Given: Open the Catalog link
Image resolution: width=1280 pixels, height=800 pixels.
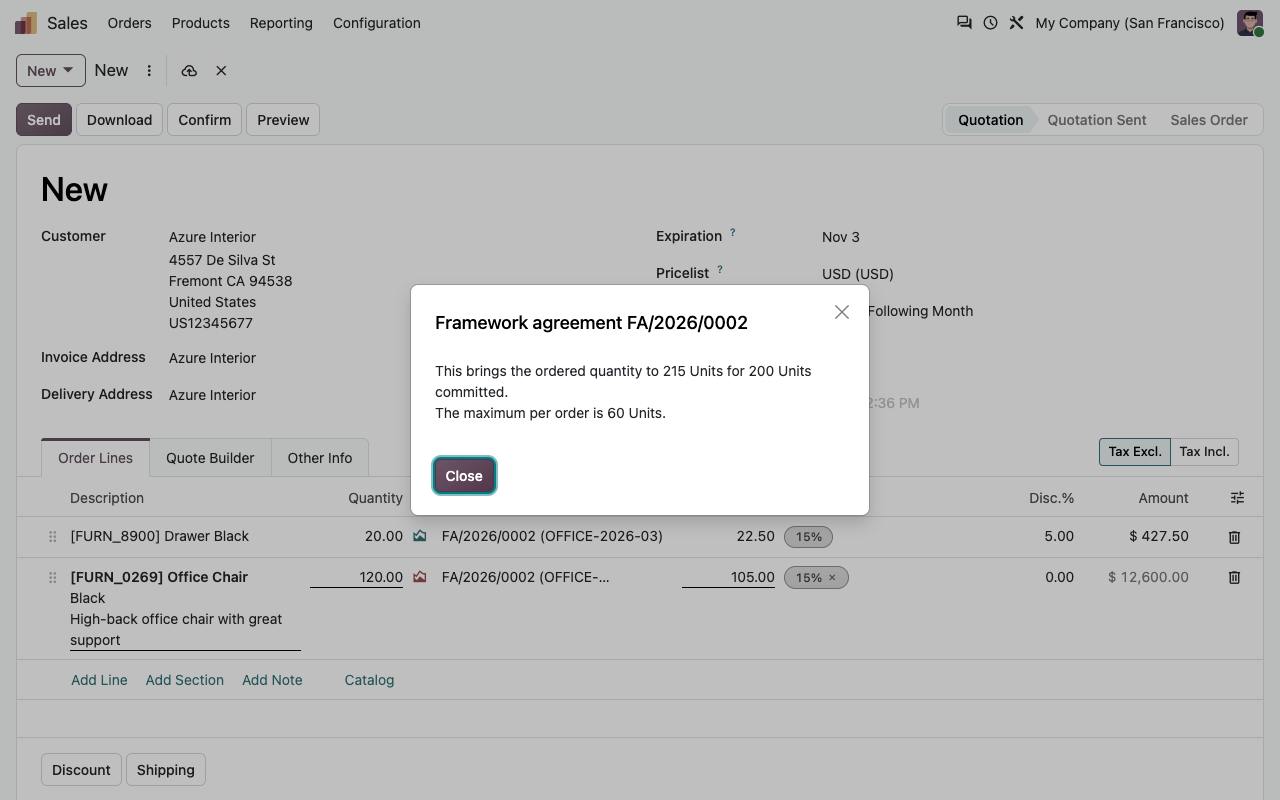Looking at the screenshot, I should (x=369, y=680).
